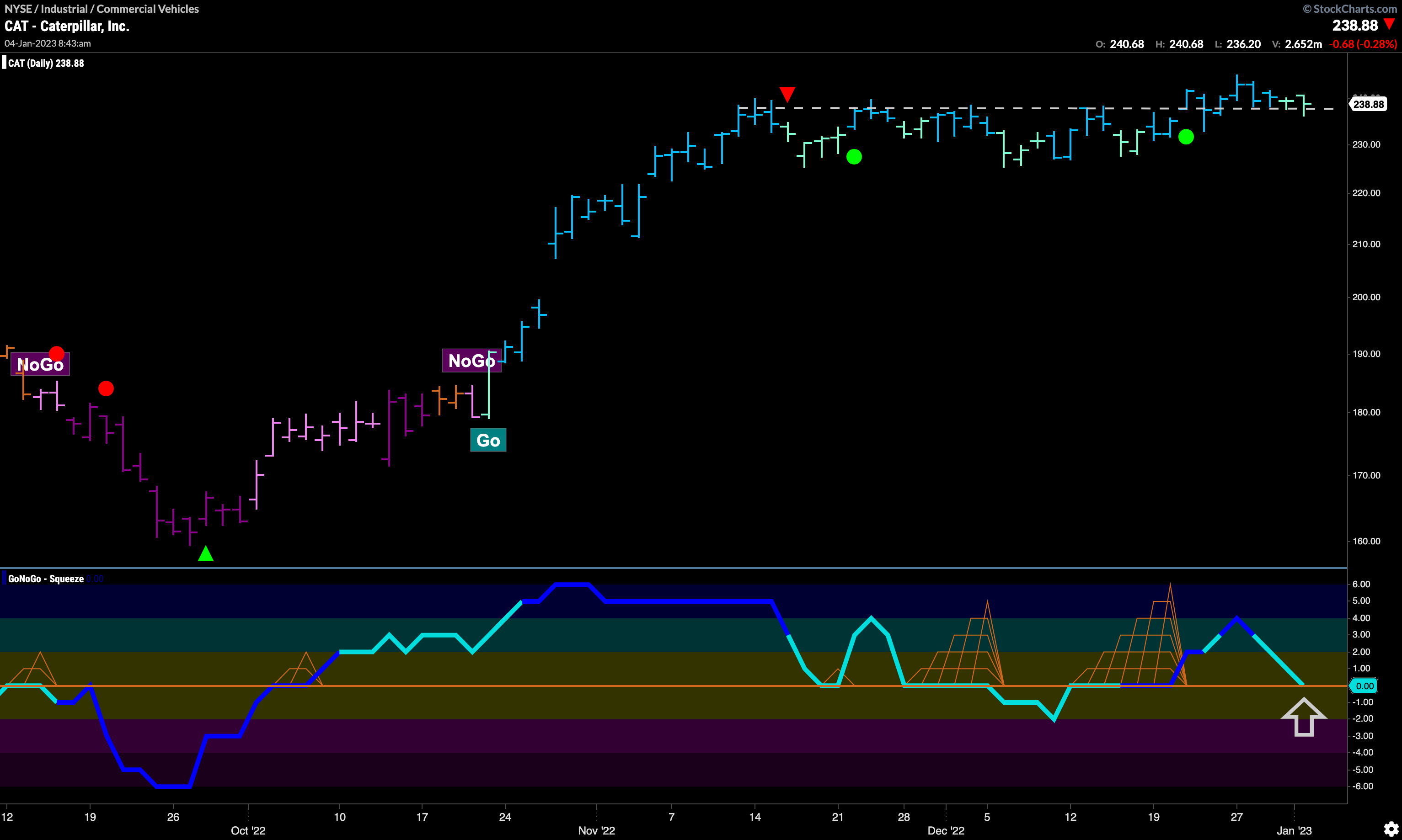Click the Oct '22 date axis label

pos(248,830)
